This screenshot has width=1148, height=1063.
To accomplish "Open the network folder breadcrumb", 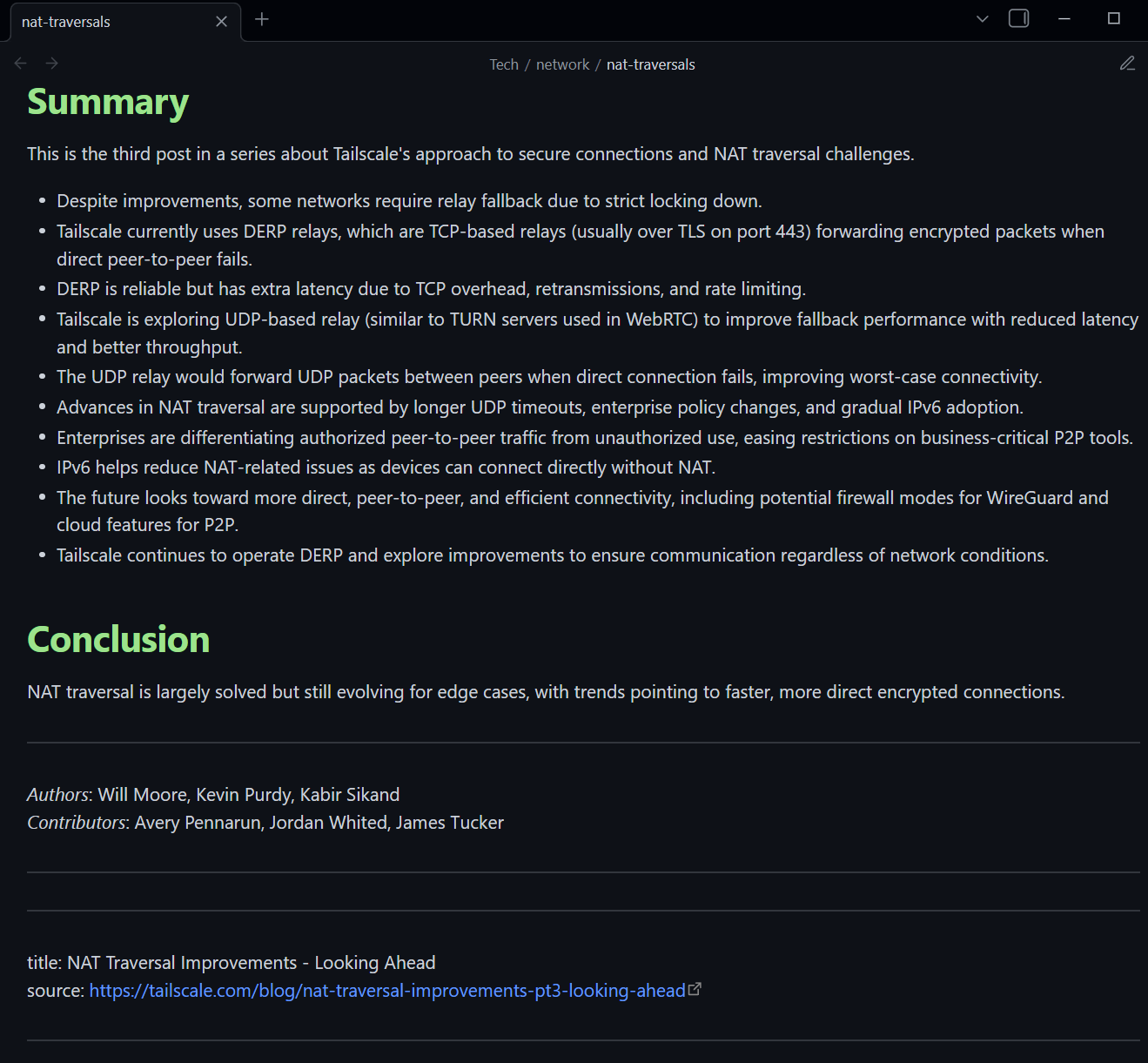I will pyautogui.click(x=562, y=64).
